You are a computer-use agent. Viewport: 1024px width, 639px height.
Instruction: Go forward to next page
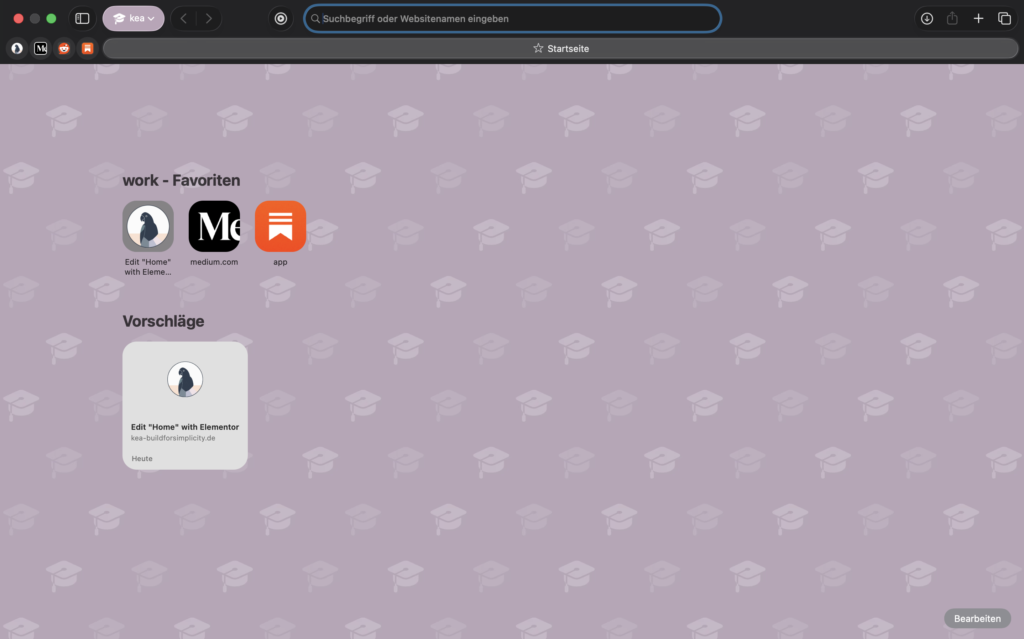click(208, 18)
